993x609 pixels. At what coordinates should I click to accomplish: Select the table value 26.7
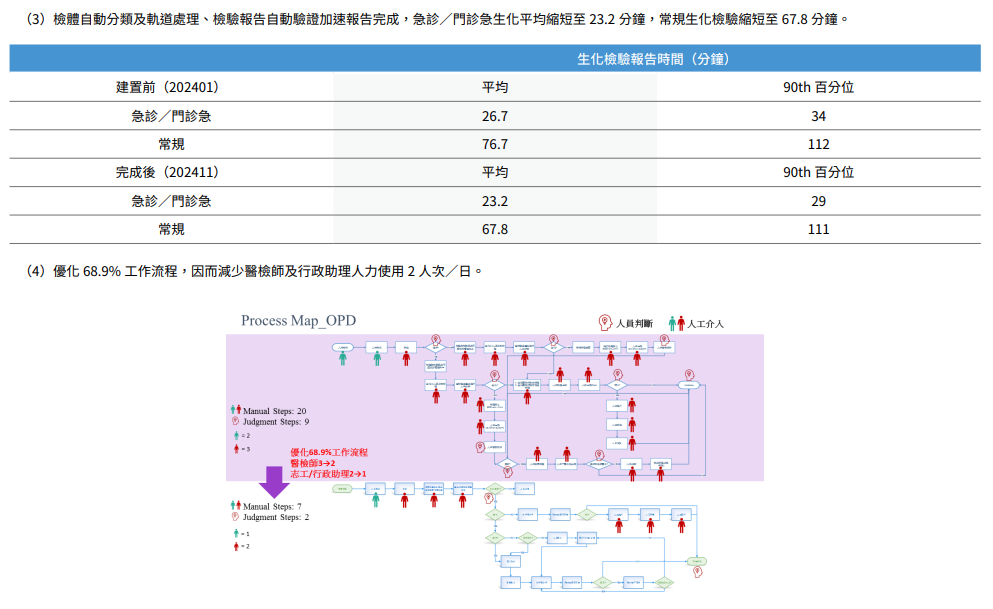[x=495, y=116]
